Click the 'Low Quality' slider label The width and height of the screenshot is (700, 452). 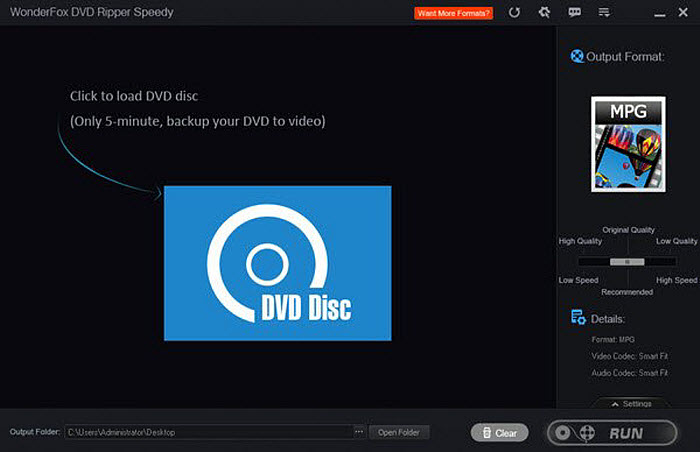point(677,241)
